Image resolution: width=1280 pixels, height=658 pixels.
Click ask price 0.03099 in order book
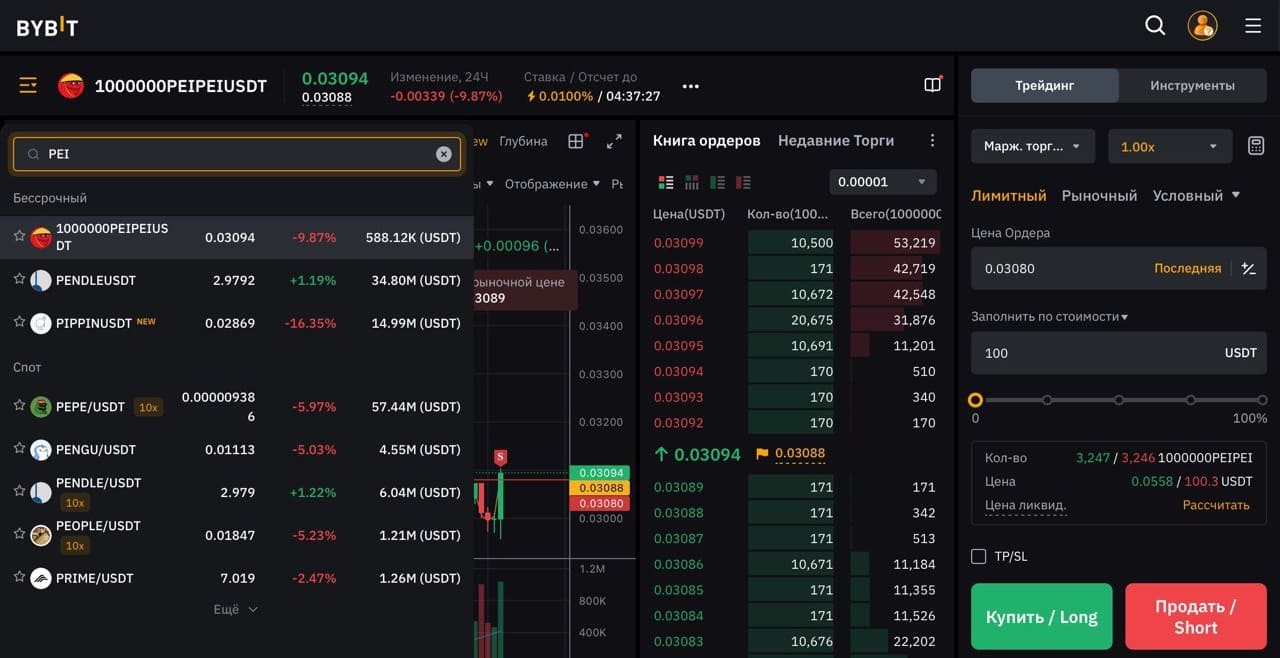(x=678, y=243)
